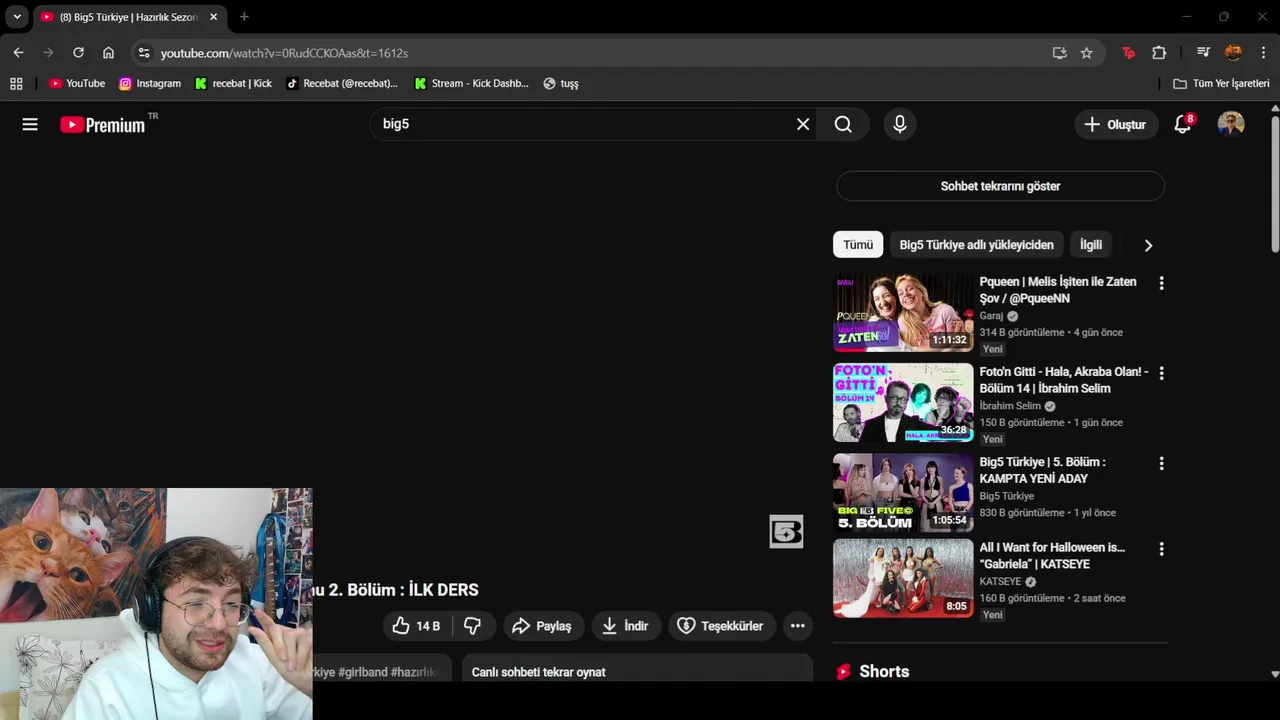Screen dimensions: 1280x720
Task: Open All I Want for Halloween thumbnail
Action: [903, 578]
